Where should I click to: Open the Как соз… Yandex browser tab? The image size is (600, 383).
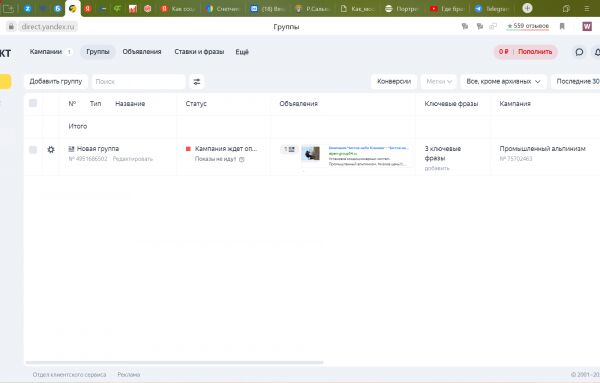coord(178,8)
